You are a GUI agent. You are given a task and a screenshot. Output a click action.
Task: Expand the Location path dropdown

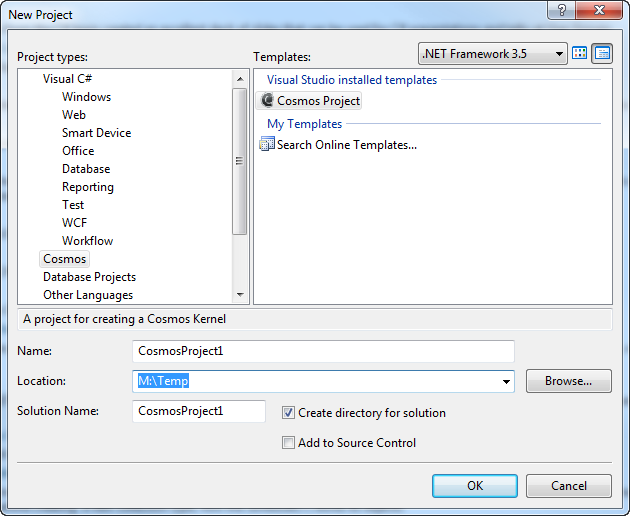click(x=505, y=382)
